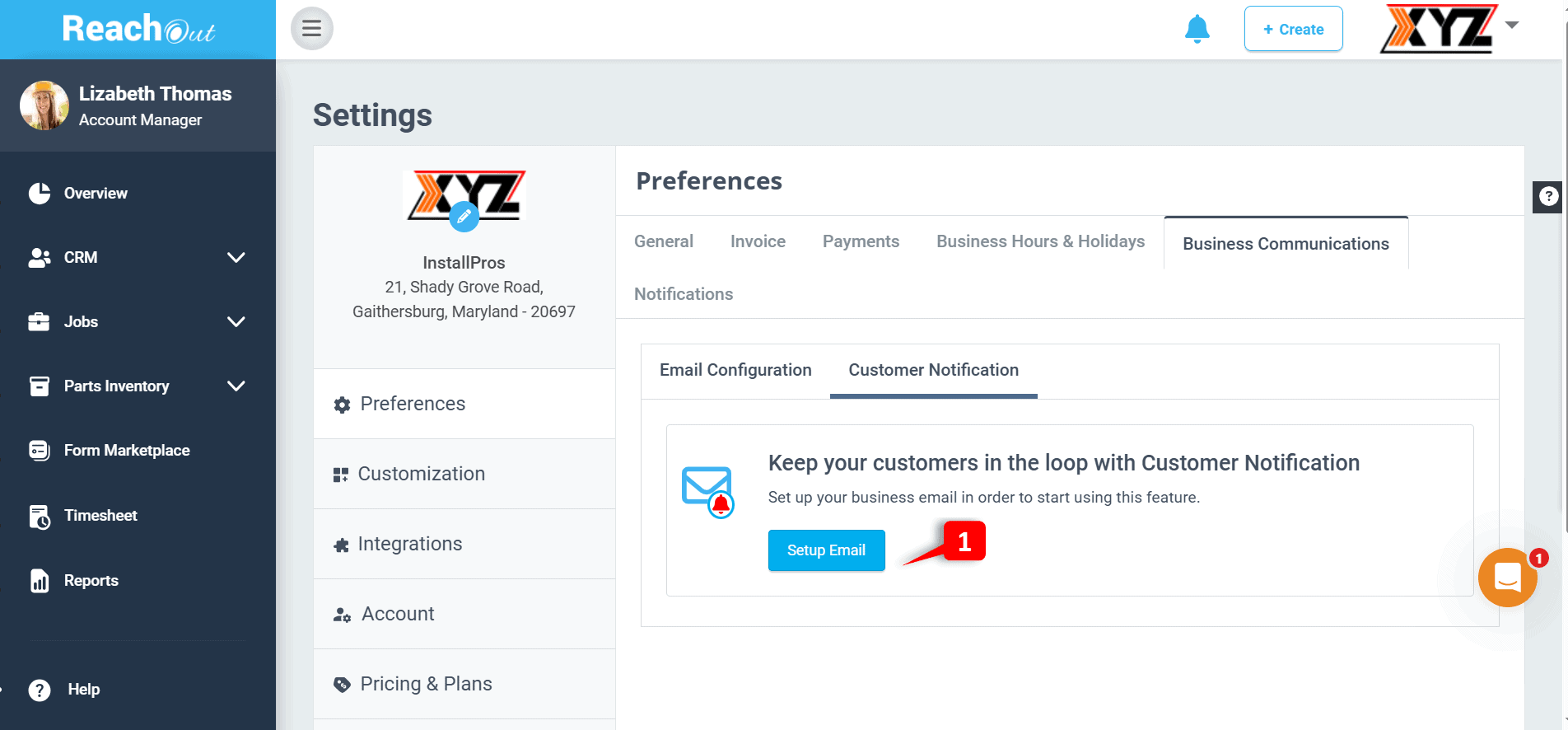Click the orange chat support bubble

1507,578
